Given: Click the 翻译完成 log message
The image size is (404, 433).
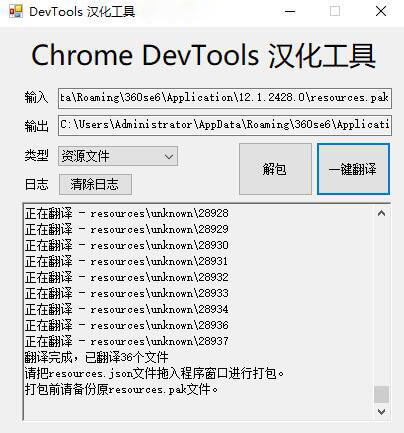Looking at the screenshot, I should pos(97,357).
